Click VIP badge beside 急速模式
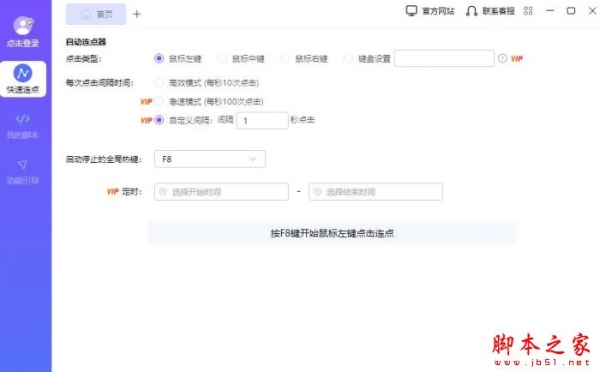 coord(146,101)
